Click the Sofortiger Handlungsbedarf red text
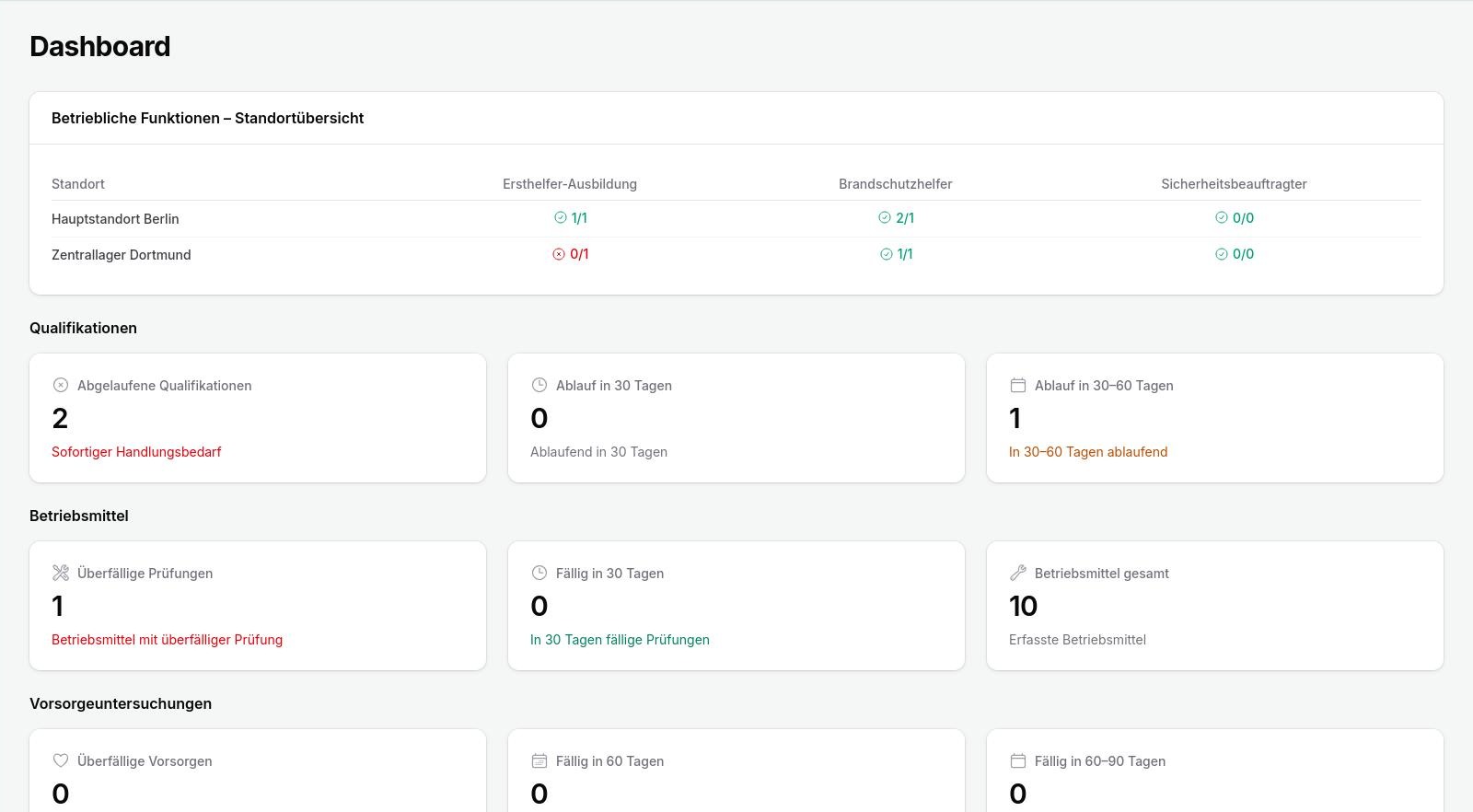1473x812 pixels. click(136, 452)
